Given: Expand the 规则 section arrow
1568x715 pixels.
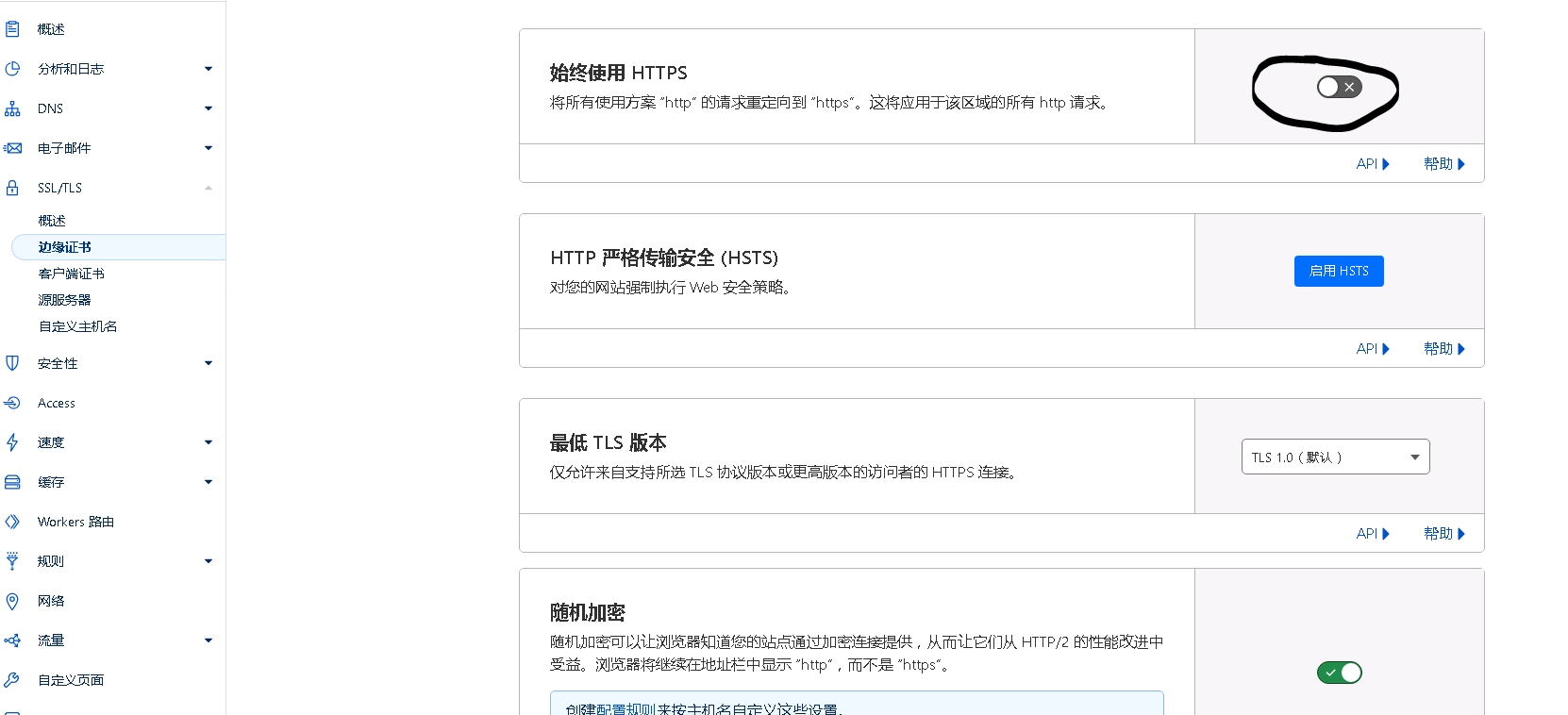Looking at the screenshot, I should (x=209, y=561).
